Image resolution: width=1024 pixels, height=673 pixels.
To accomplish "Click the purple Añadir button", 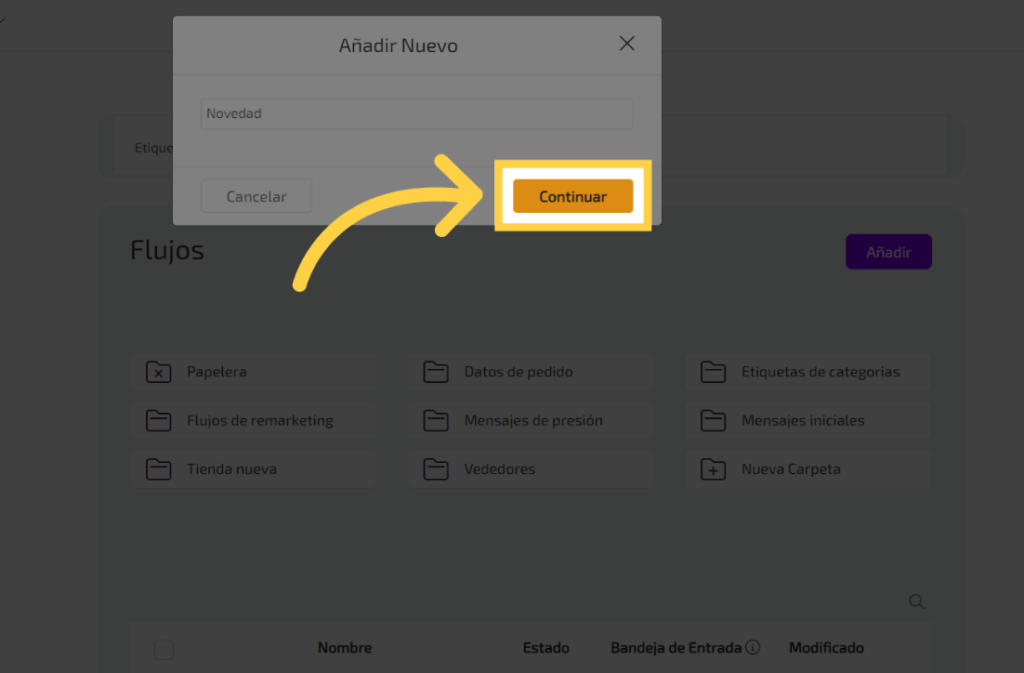I will (x=888, y=252).
